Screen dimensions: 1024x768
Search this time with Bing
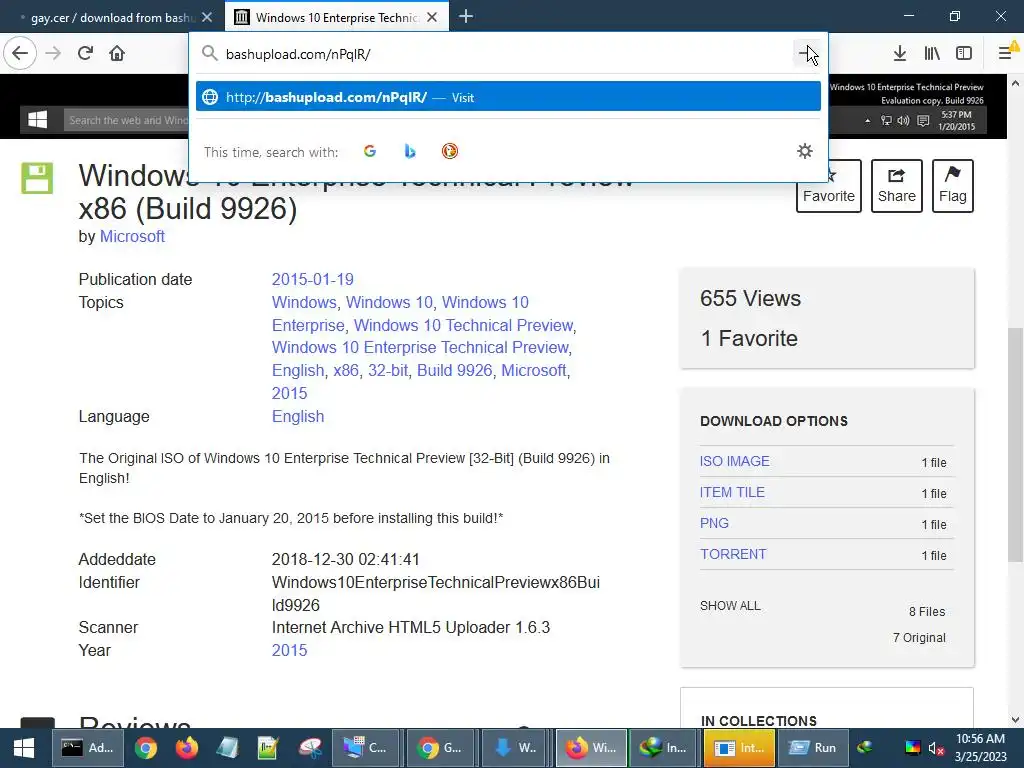point(409,152)
